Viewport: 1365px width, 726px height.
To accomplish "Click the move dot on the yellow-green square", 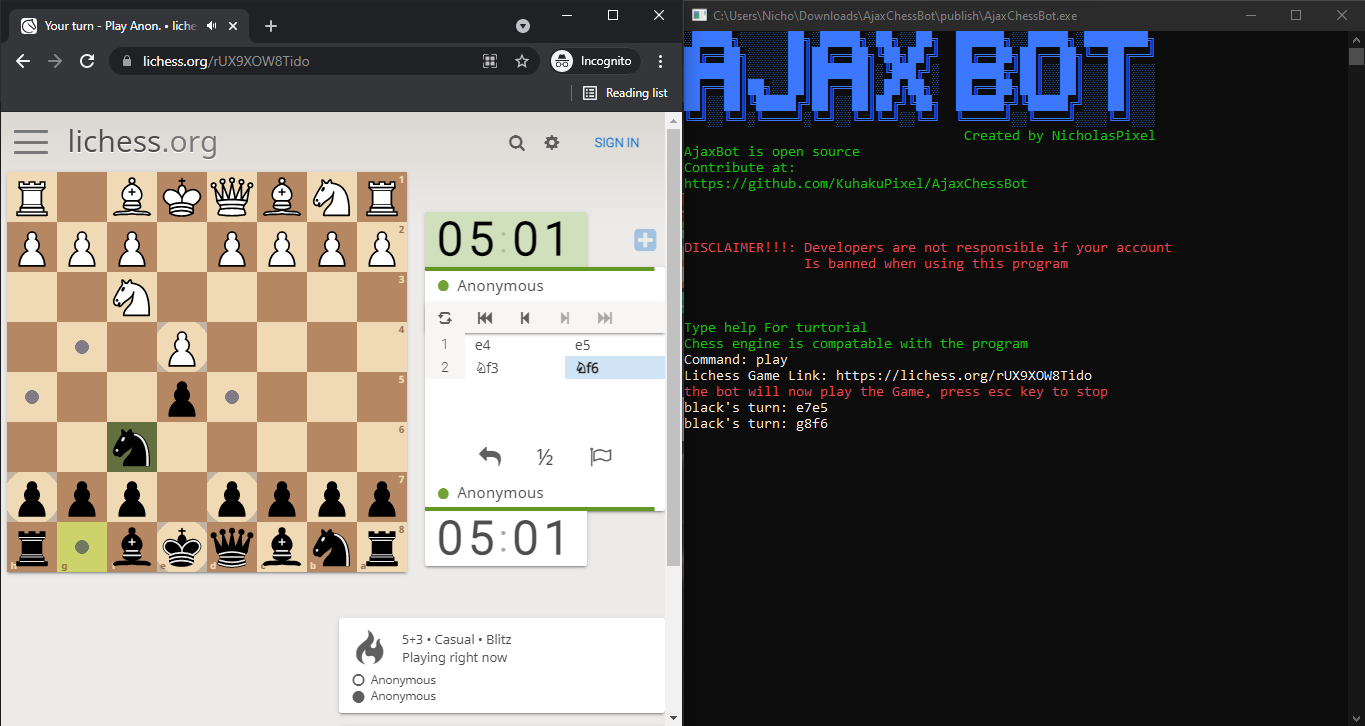I will pyautogui.click(x=82, y=547).
